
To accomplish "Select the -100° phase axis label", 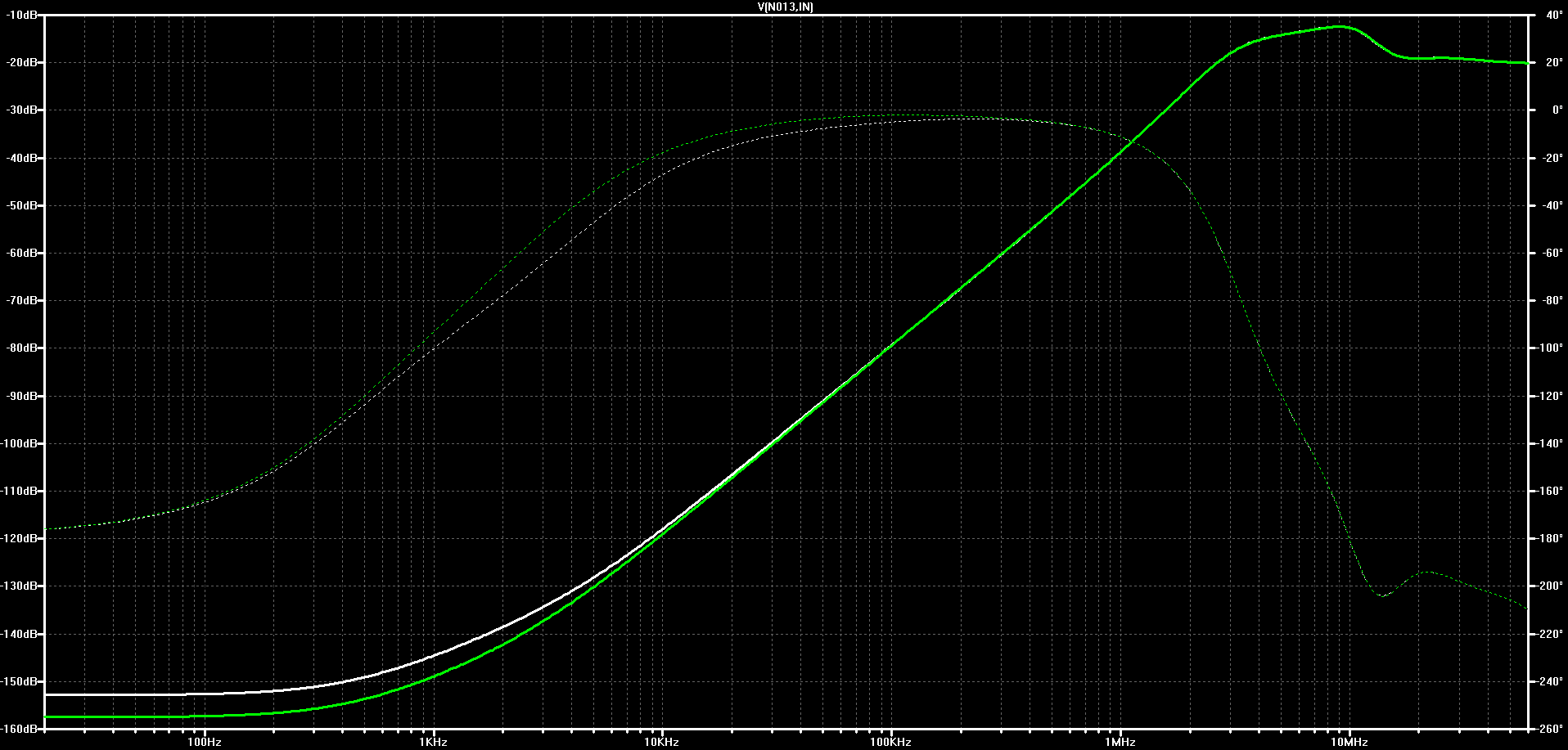I will 1549,348.
